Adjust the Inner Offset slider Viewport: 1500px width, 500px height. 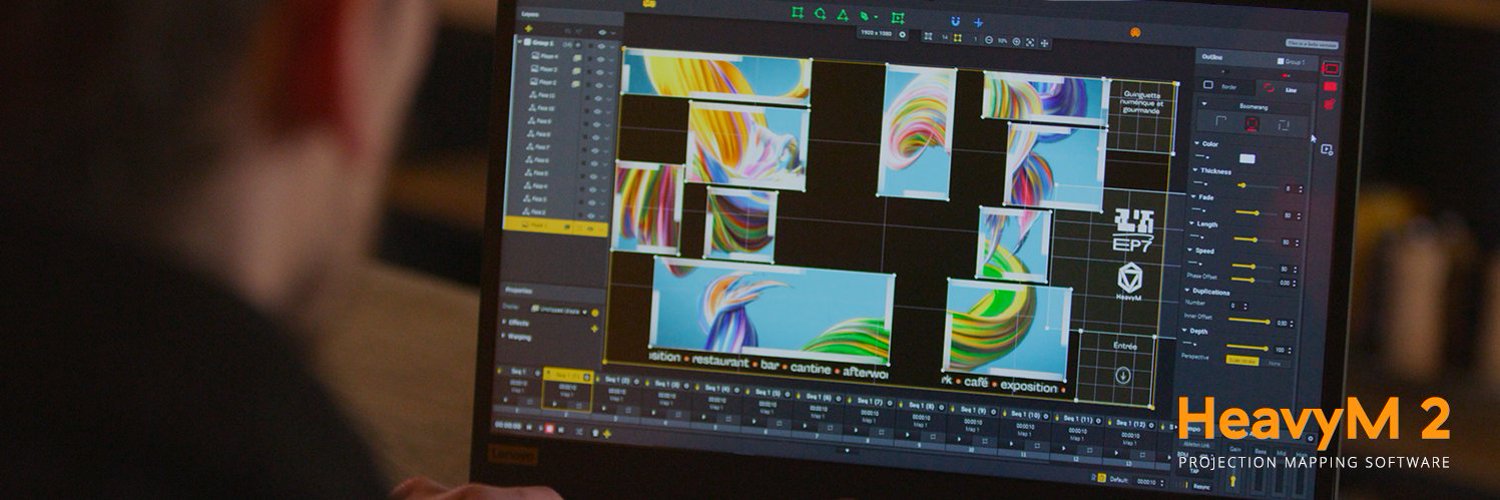[x=1249, y=321]
